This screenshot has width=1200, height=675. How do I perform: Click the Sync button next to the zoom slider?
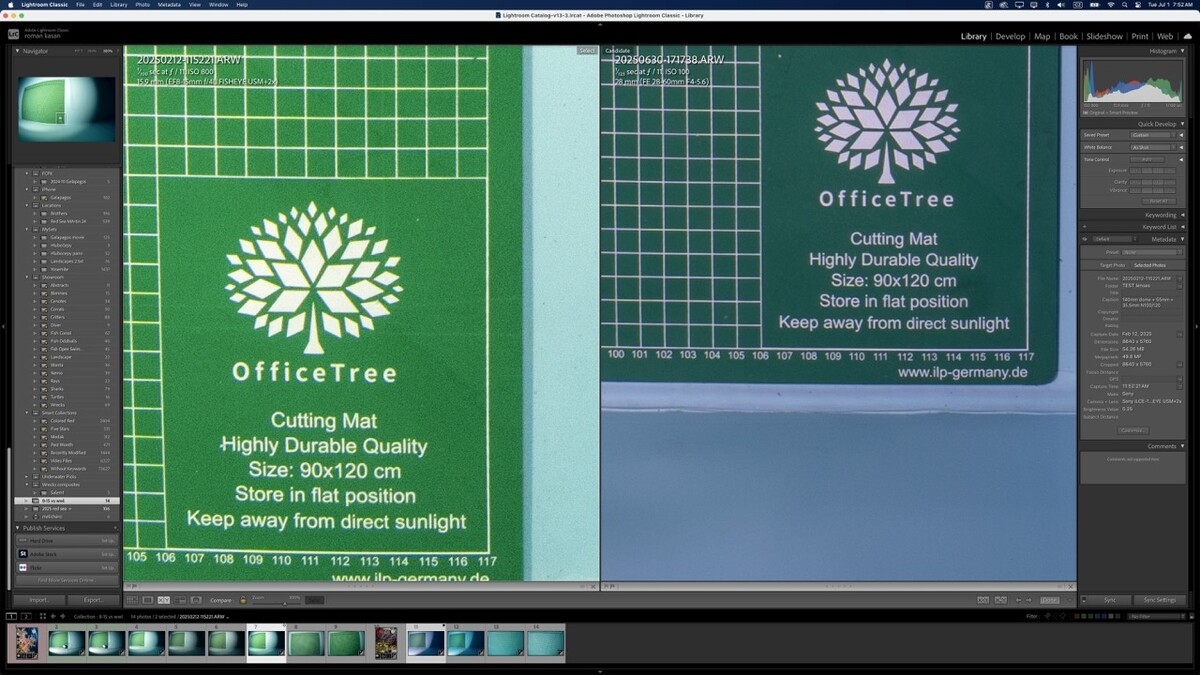(x=314, y=600)
